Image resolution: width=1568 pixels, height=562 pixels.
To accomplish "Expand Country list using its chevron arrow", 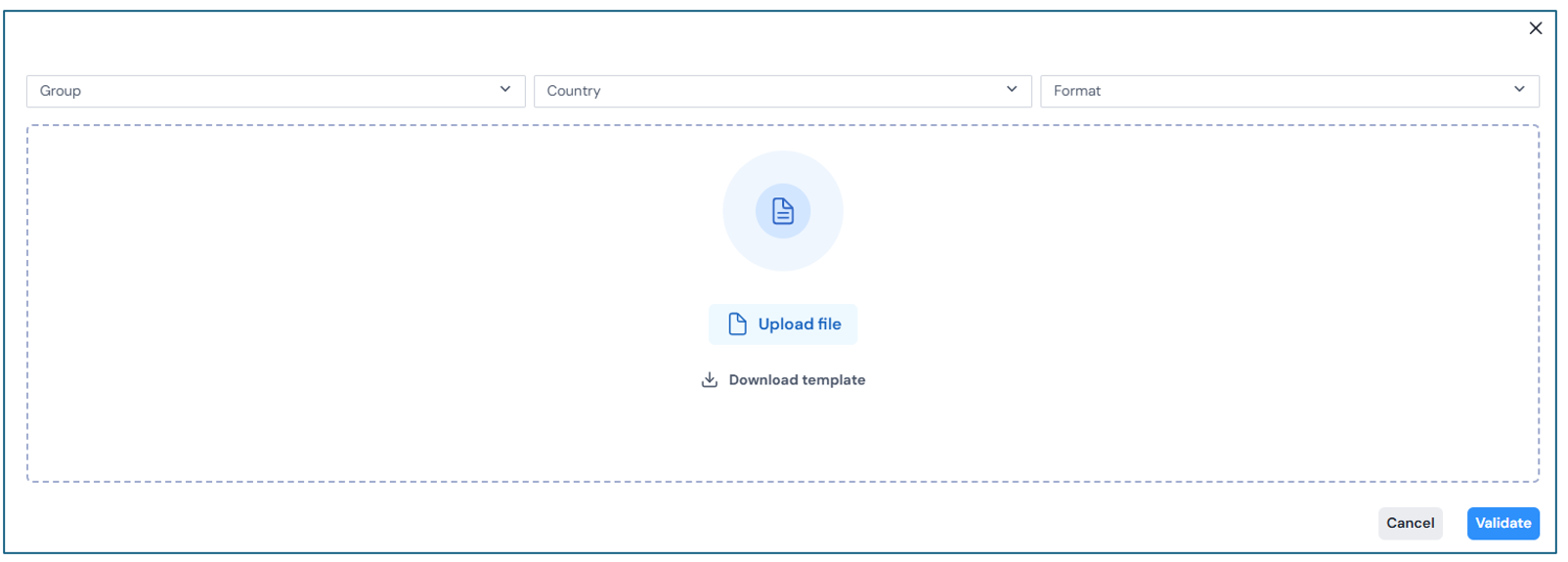I will click(1012, 90).
